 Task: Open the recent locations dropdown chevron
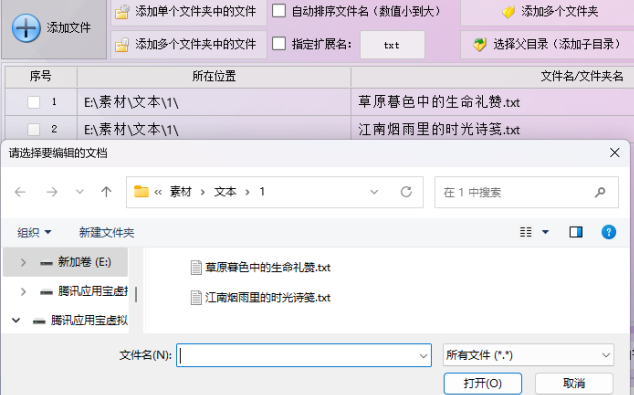[x=80, y=192]
